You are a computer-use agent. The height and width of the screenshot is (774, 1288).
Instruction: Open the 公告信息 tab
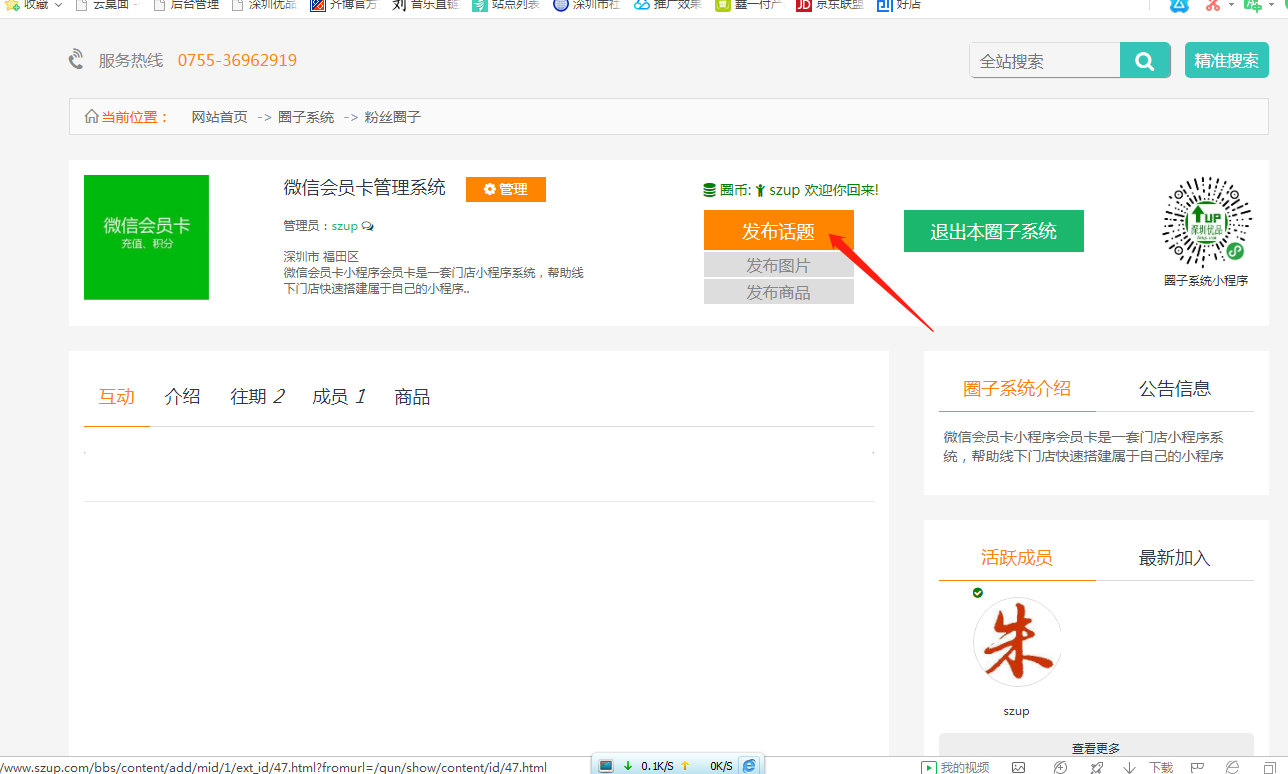point(1174,389)
